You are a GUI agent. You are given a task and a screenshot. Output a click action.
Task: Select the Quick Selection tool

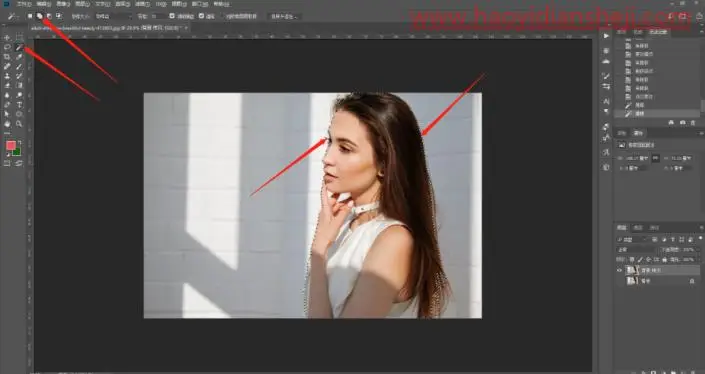tap(19, 47)
